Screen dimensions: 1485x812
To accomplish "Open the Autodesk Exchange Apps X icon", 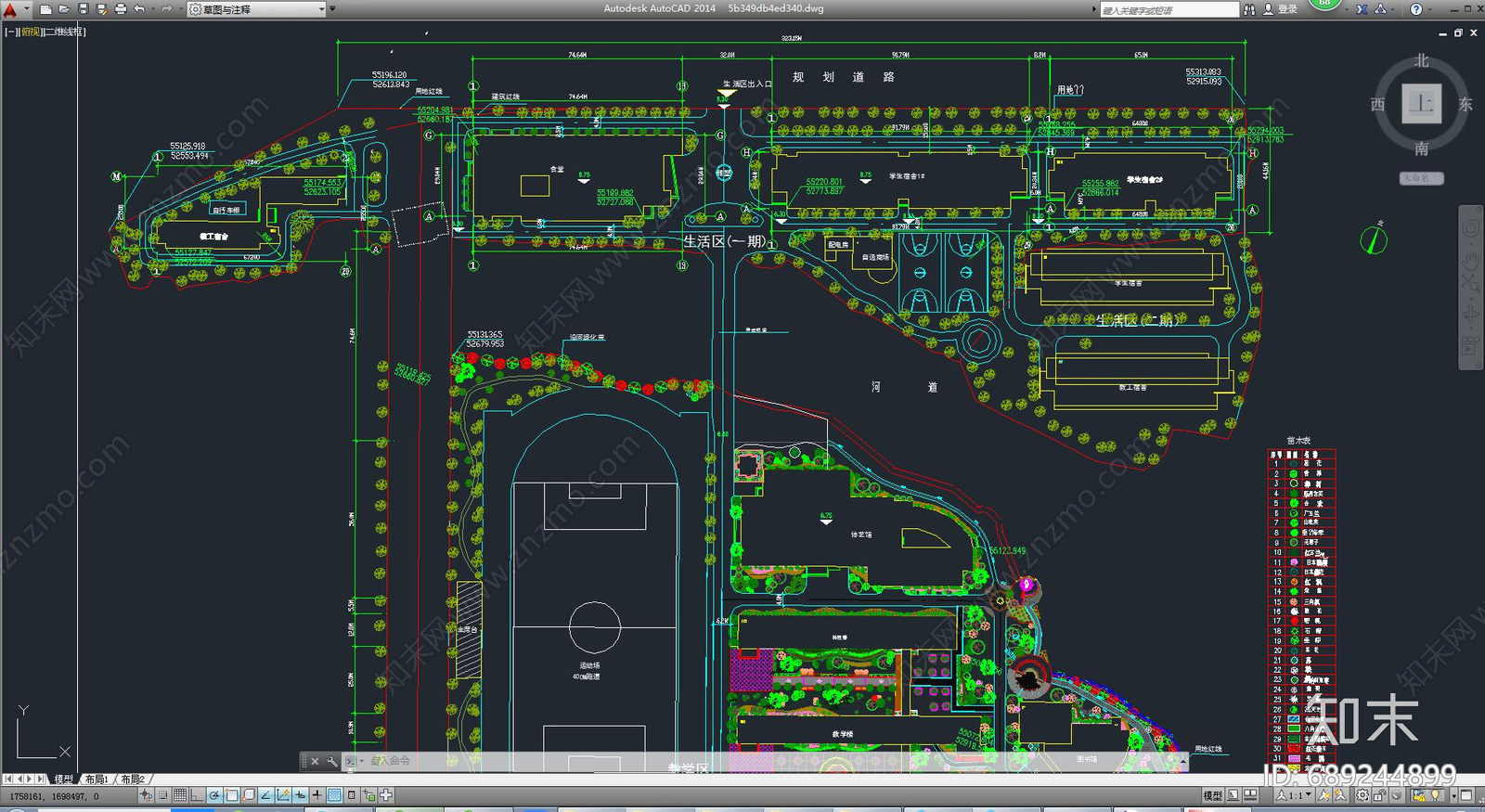I will click(x=1362, y=9).
